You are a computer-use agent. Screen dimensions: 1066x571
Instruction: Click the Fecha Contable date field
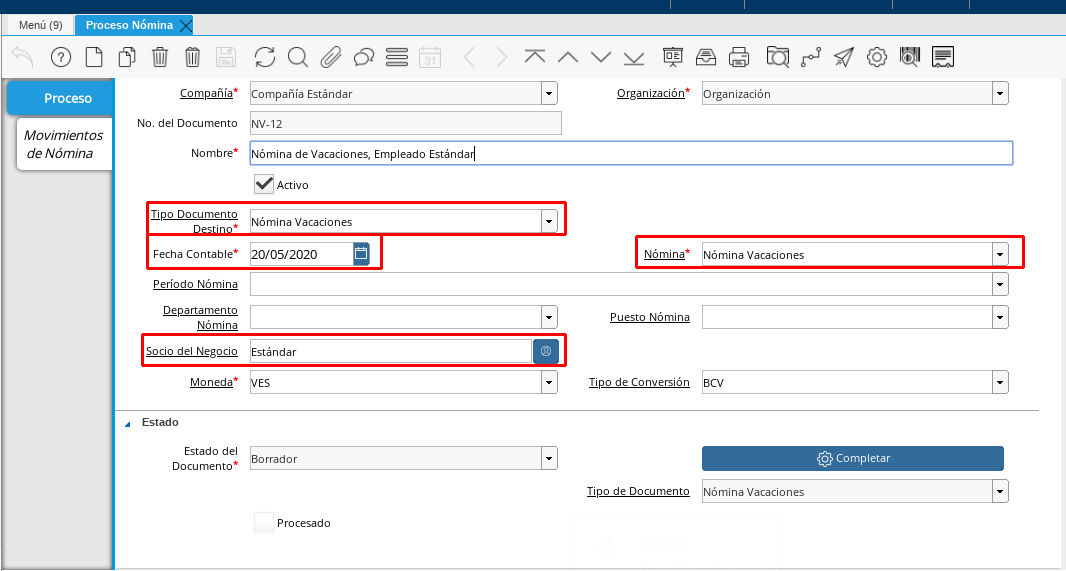pyautogui.click(x=302, y=254)
